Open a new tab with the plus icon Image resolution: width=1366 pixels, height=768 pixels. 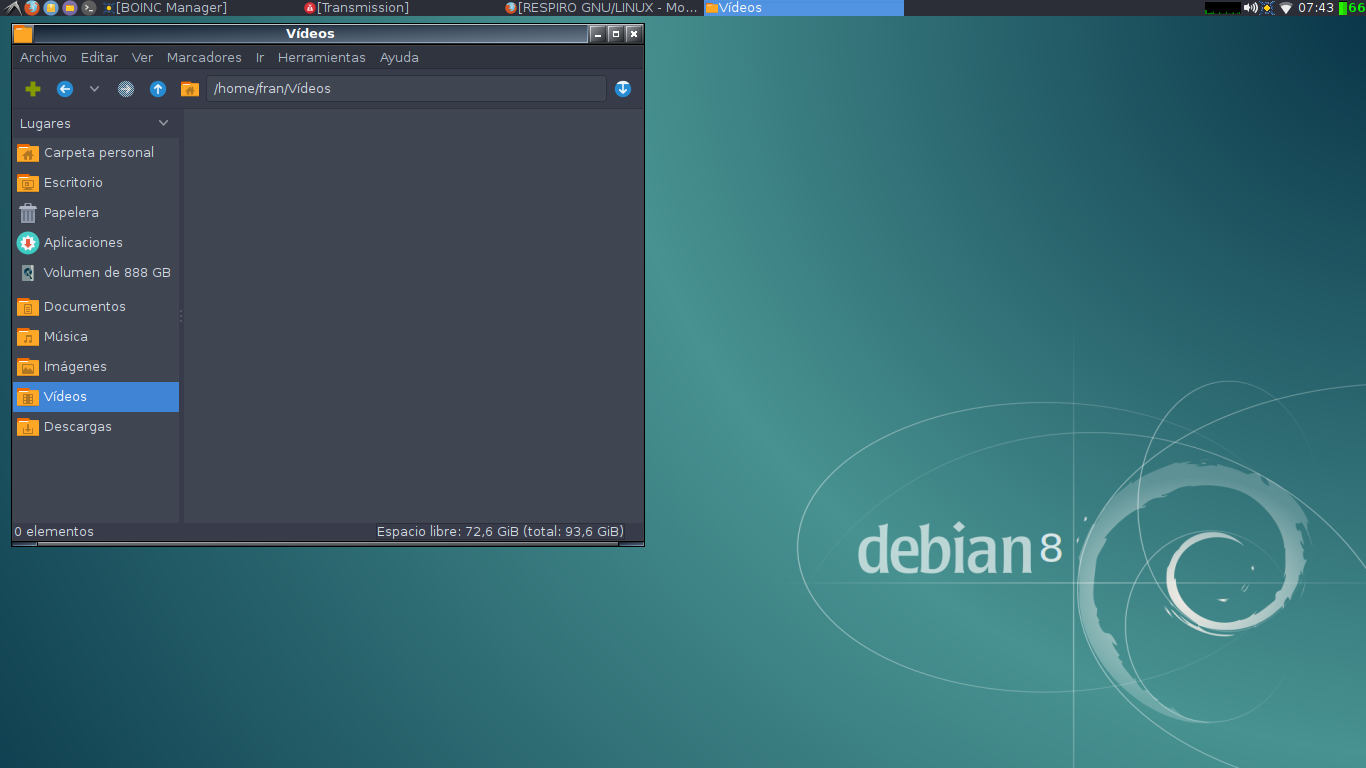pyautogui.click(x=32, y=88)
